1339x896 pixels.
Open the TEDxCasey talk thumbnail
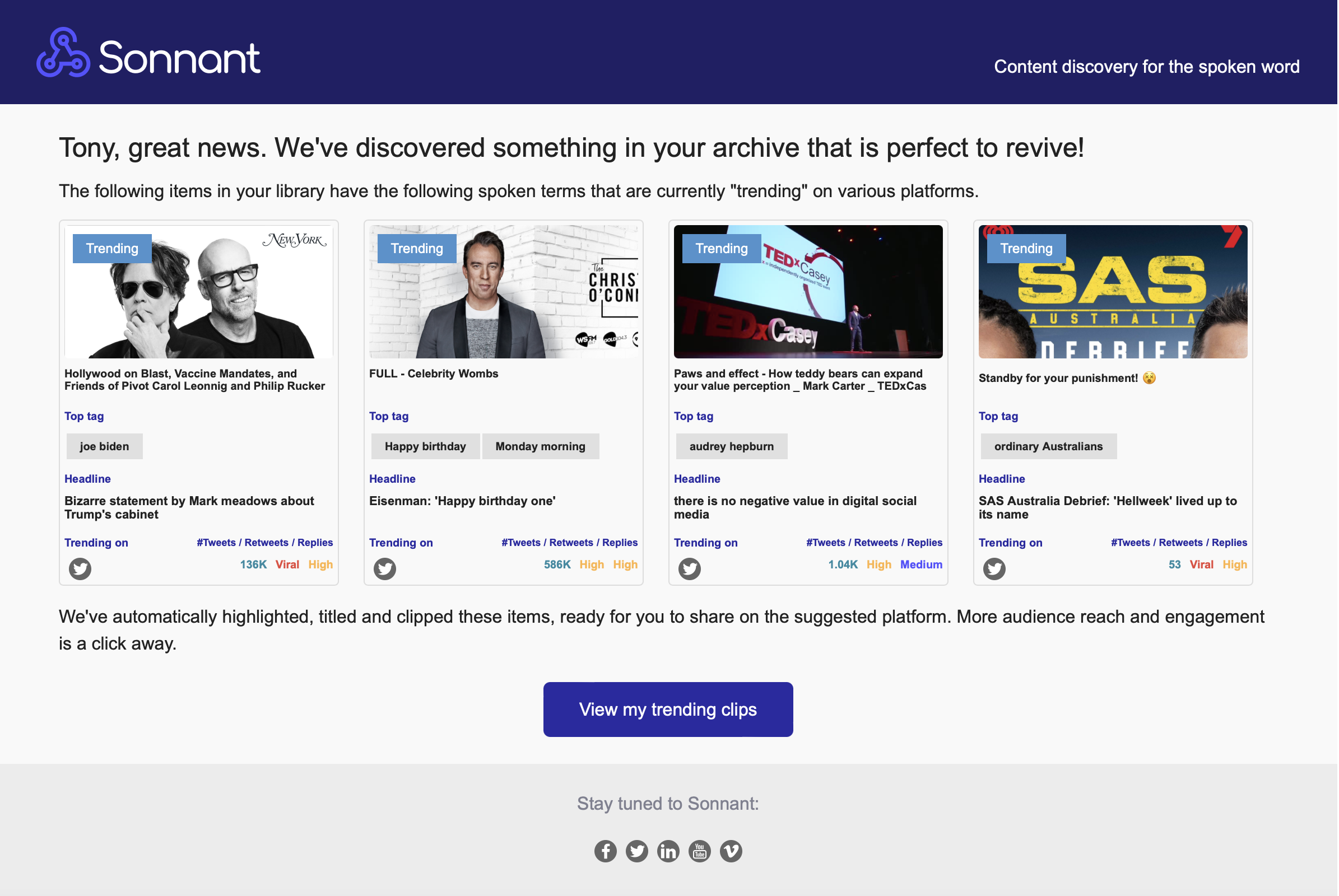click(810, 292)
